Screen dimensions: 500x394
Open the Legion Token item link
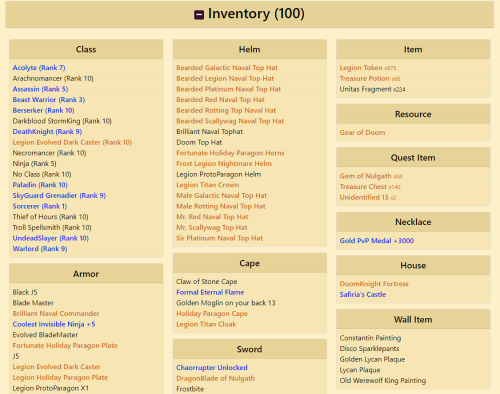[x=361, y=68]
